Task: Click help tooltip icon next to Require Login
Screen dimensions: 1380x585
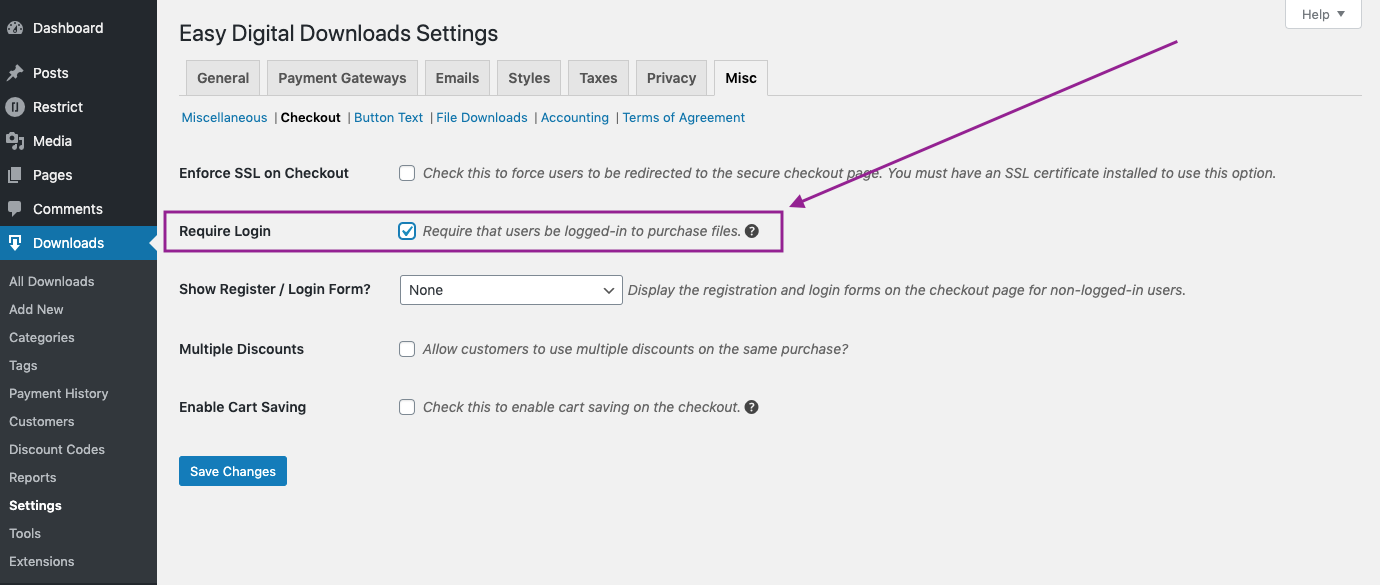Action: point(752,231)
